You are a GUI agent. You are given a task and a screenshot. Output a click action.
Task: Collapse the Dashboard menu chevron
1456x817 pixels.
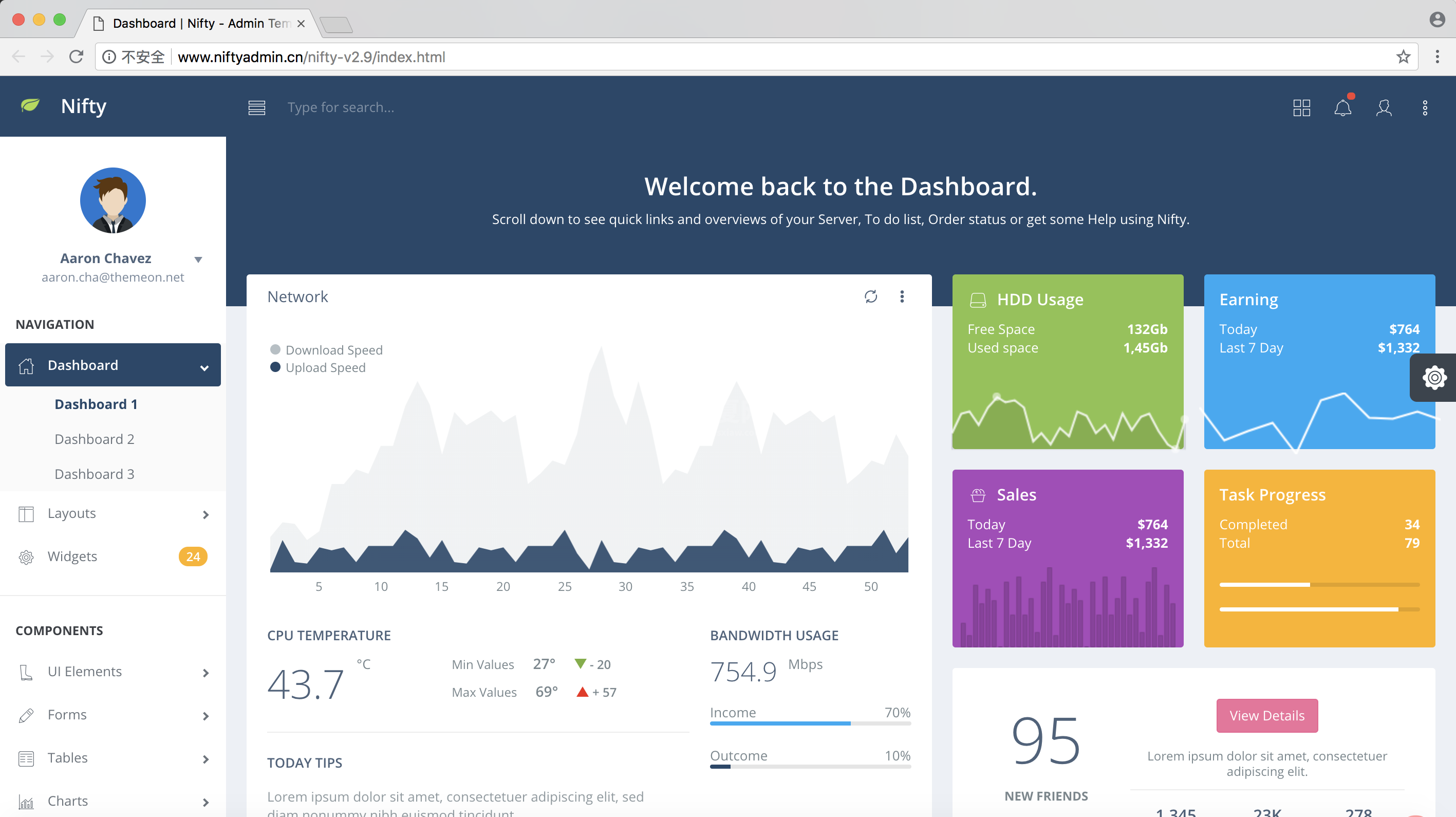tap(204, 367)
